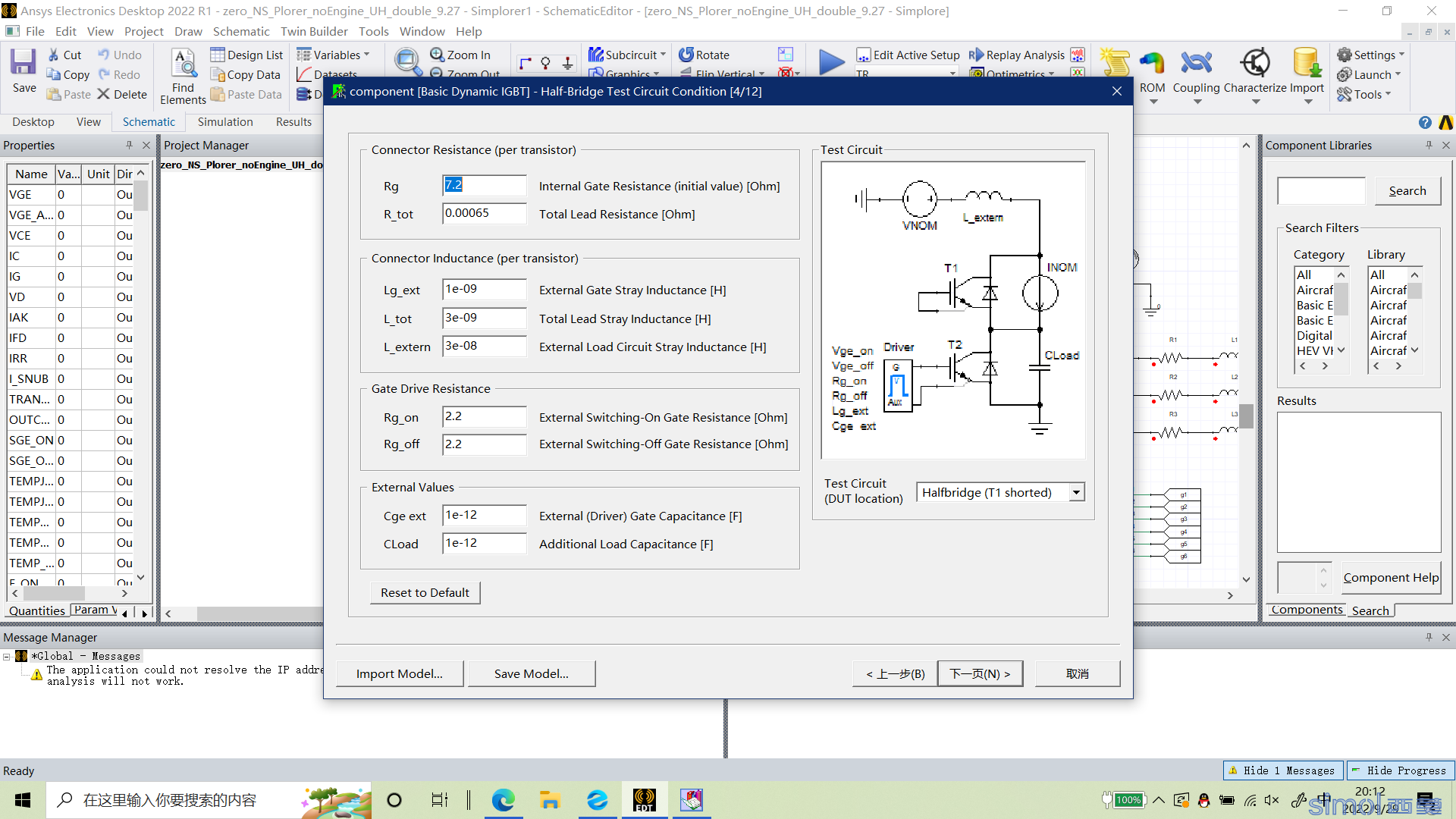Click the cancel (取消) button
This screenshot has height=819, width=1456.
point(1078,673)
